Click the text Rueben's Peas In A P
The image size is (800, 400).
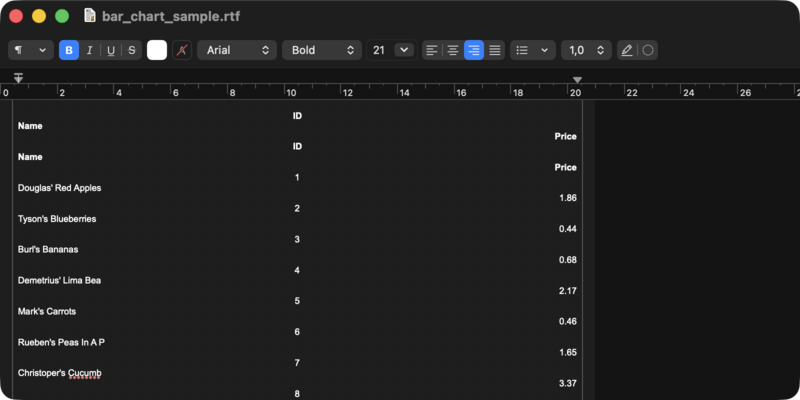[x=61, y=342]
